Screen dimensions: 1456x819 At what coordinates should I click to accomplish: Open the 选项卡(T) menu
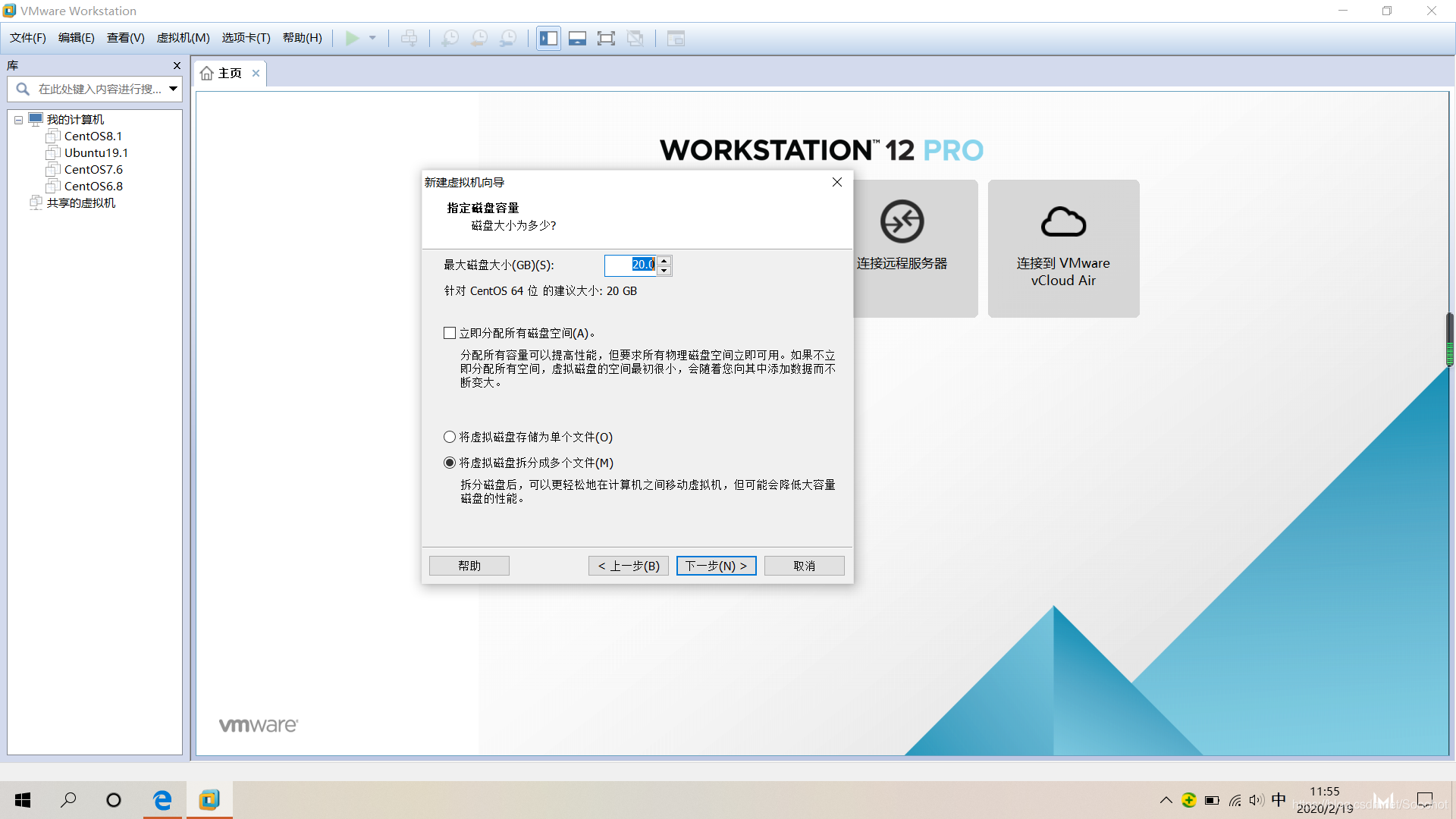pos(246,38)
